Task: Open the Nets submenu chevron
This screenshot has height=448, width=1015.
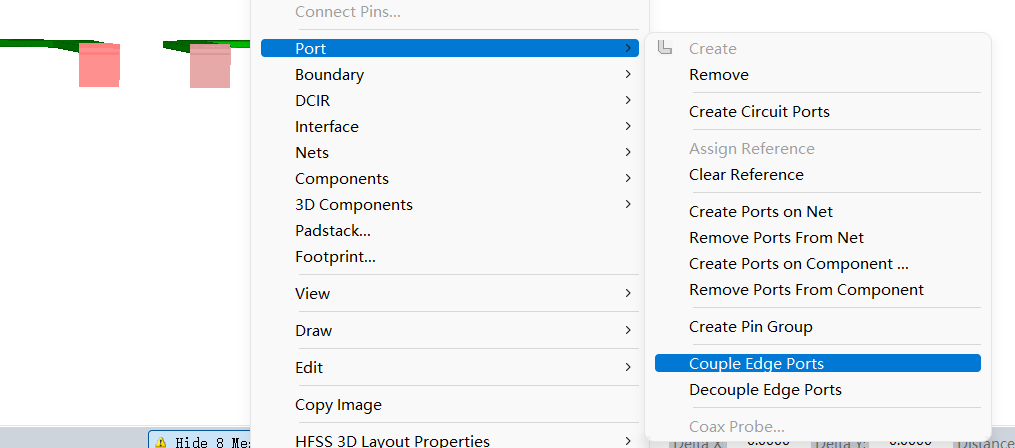Action: (627, 153)
